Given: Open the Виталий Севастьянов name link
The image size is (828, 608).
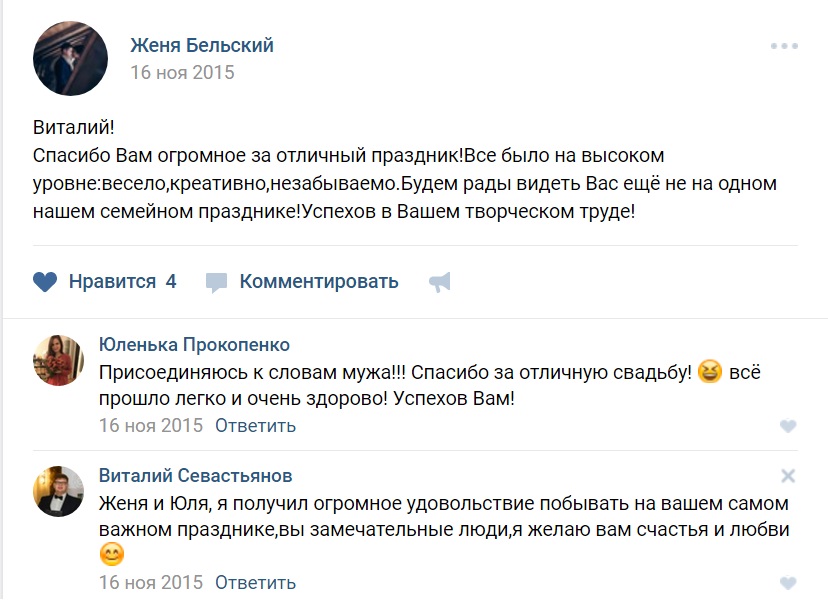Looking at the screenshot, I should tap(196, 476).
